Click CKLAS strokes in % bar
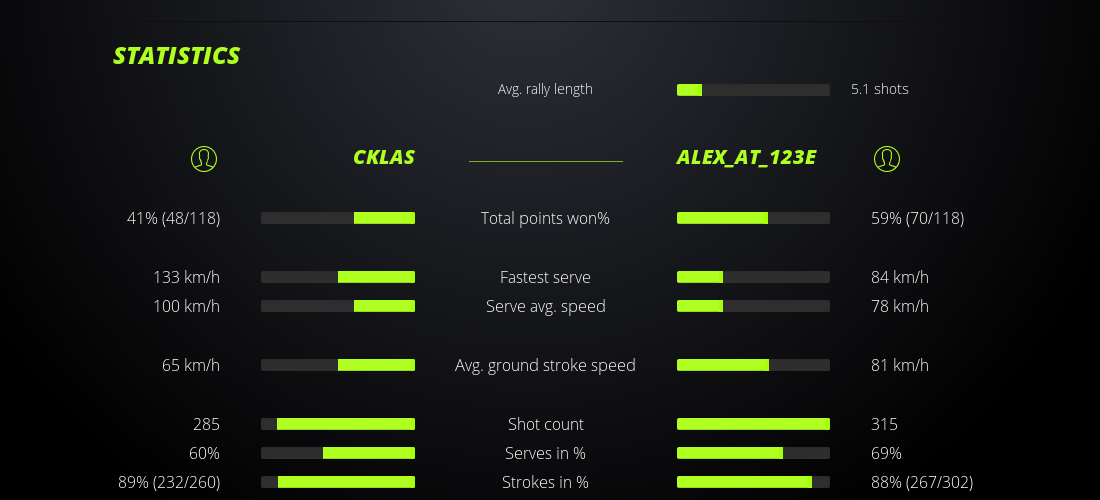This screenshot has height=500, width=1100. (338, 482)
